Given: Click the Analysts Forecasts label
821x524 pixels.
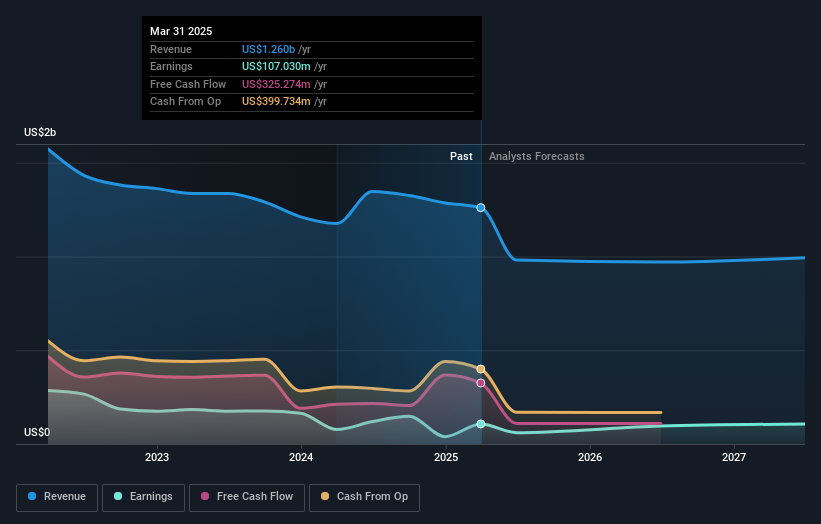Looking at the screenshot, I should click(x=537, y=157).
